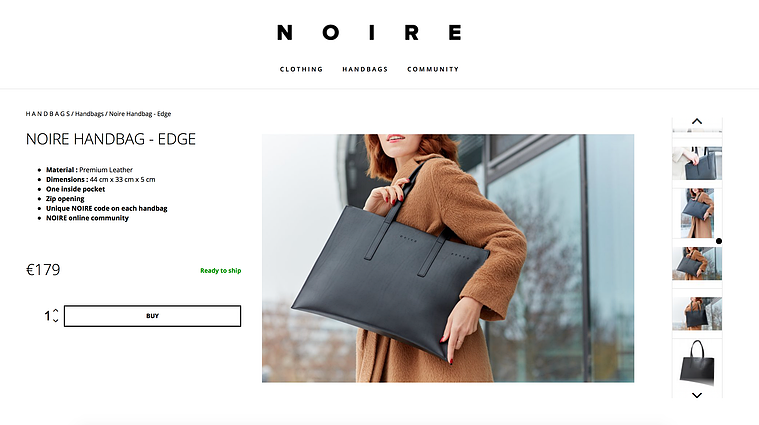The image size is (759, 425).
Task: Select thumbnail of woman carrying bag upright
Action: 697,213
